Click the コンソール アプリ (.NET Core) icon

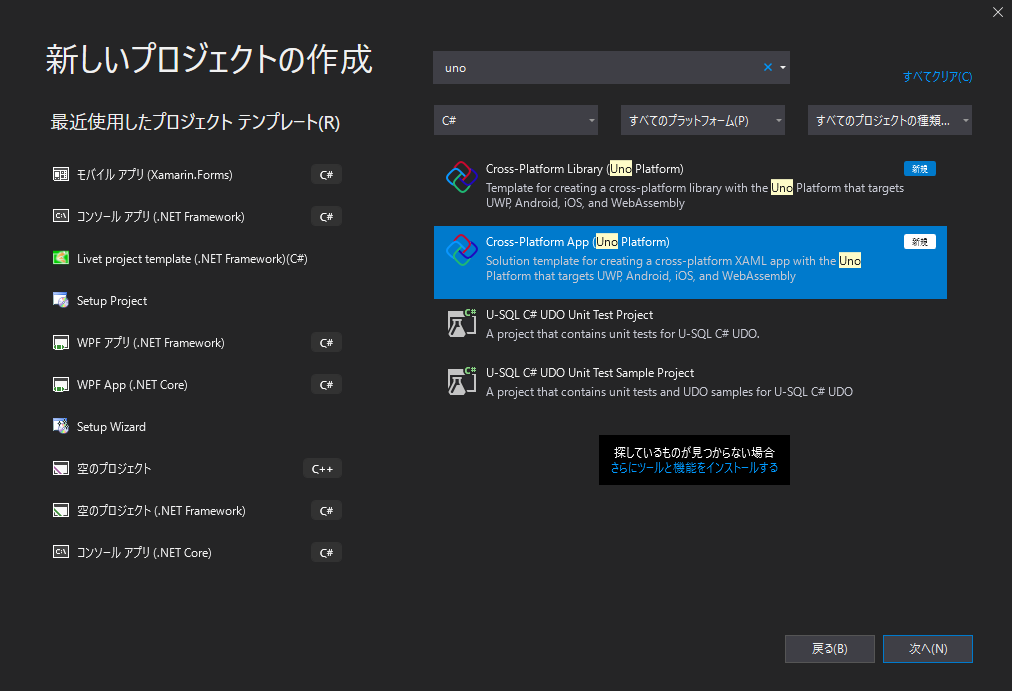[61, 552]
